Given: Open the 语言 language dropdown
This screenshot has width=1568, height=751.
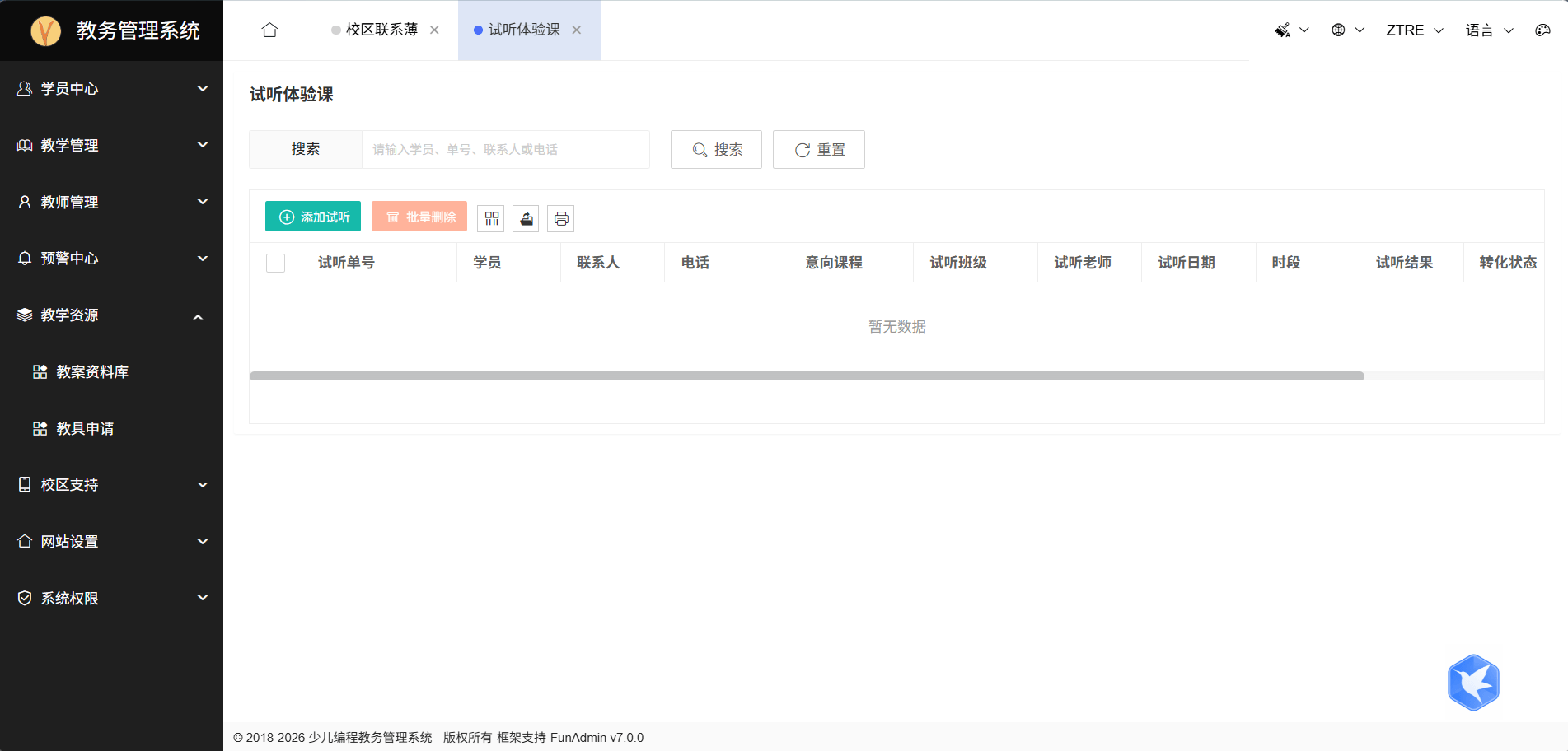Looking at the screenshot, I should pyautogui.click(x=1489, y=30).
